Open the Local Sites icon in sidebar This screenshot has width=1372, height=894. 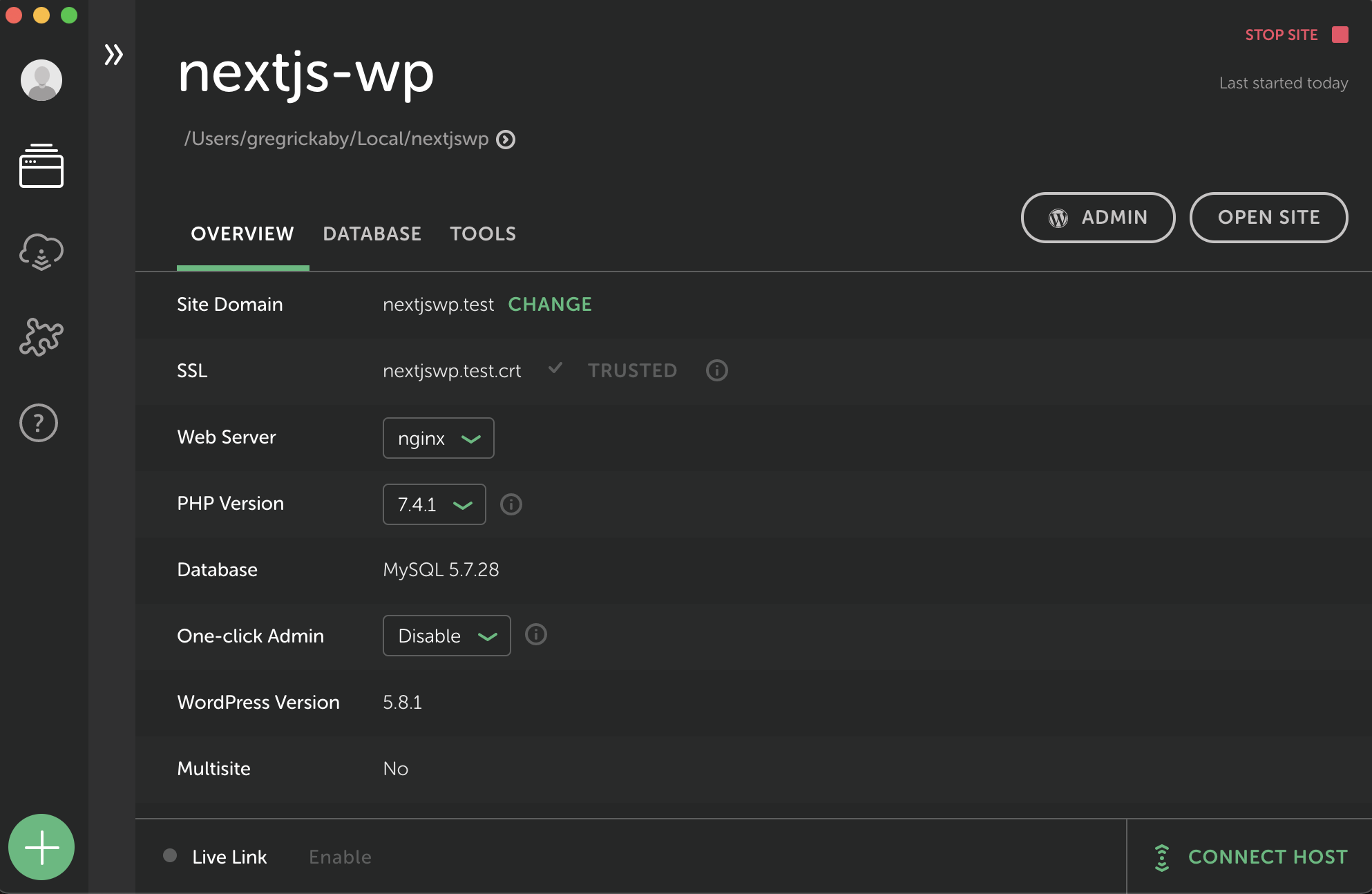[41, 166]
